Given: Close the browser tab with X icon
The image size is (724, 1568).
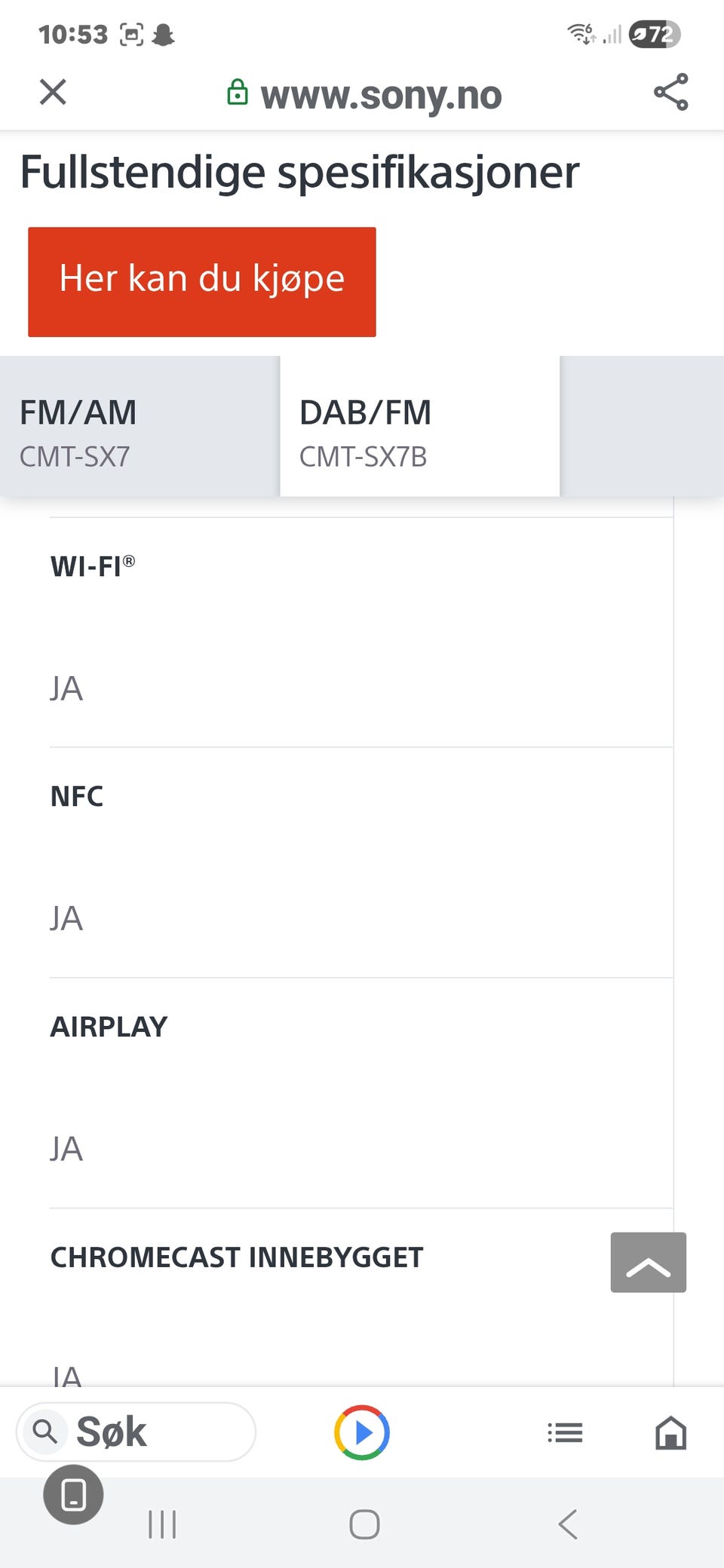Looking at the screenshot, I should (53, 92).
